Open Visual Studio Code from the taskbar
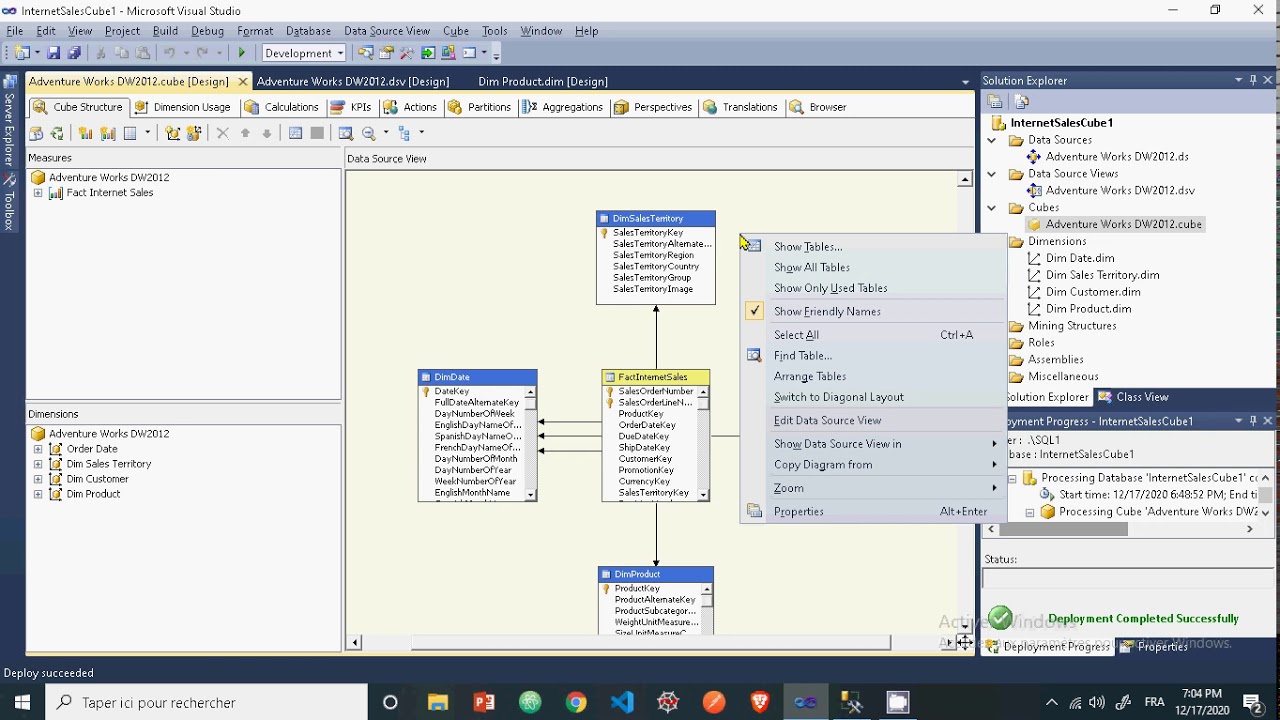This screenshot has height=720, width=1280. [622, 702]
